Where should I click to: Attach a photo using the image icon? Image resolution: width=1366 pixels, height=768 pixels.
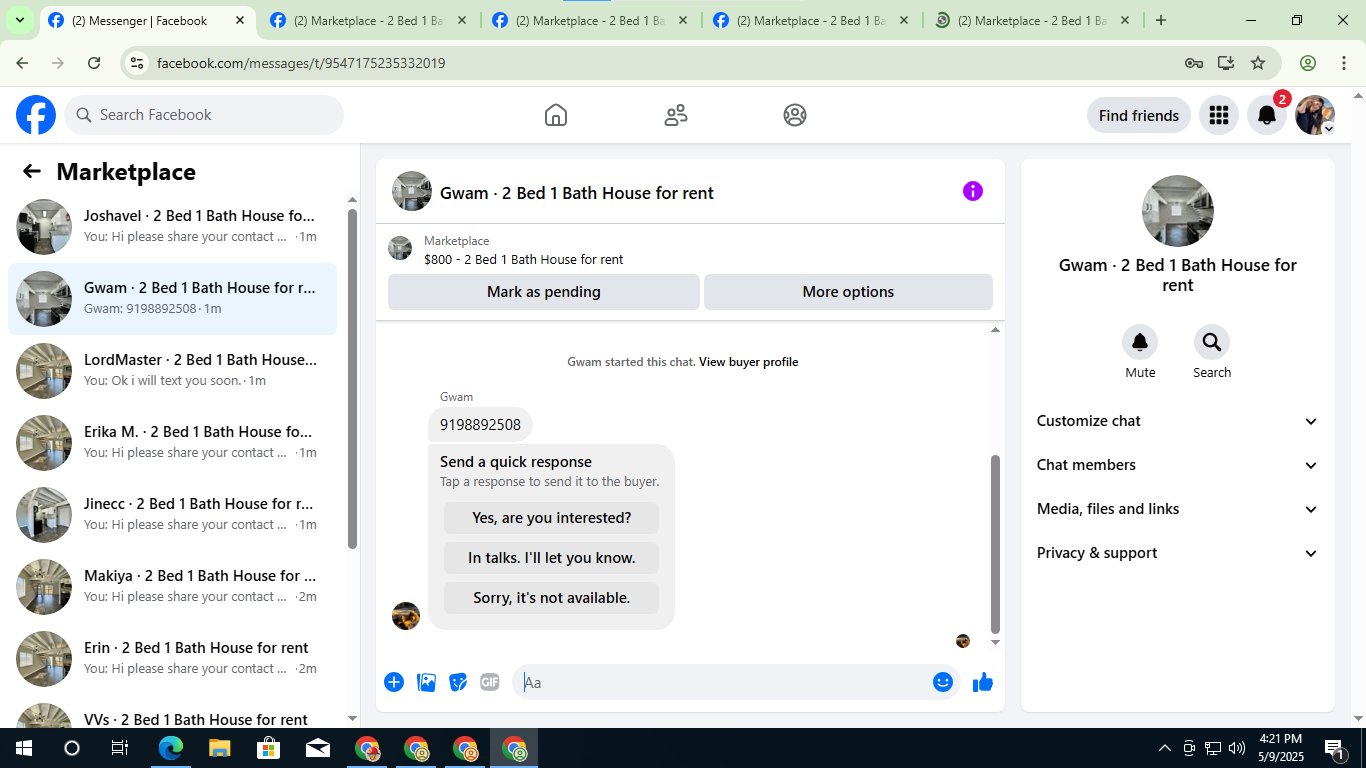(426, 682)
